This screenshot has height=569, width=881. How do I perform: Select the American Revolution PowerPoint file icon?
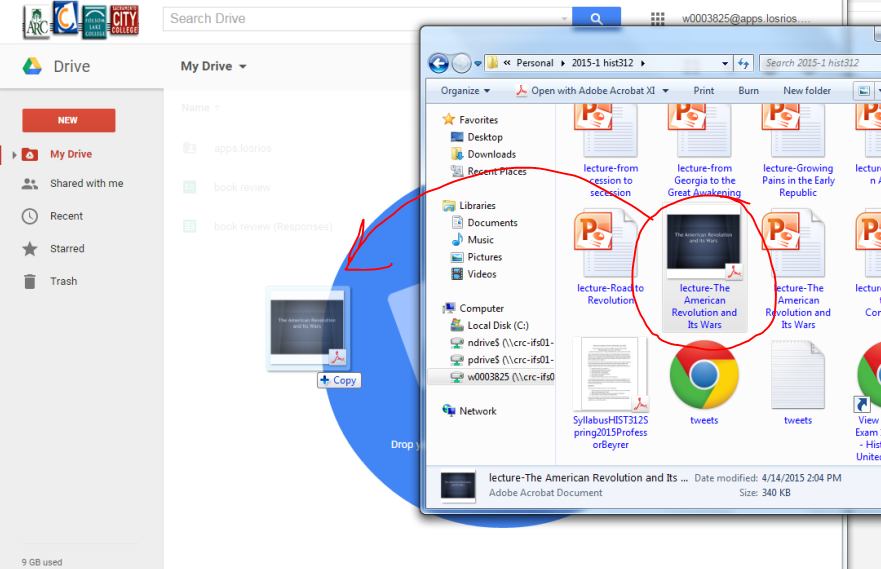(x=793, y=243)
